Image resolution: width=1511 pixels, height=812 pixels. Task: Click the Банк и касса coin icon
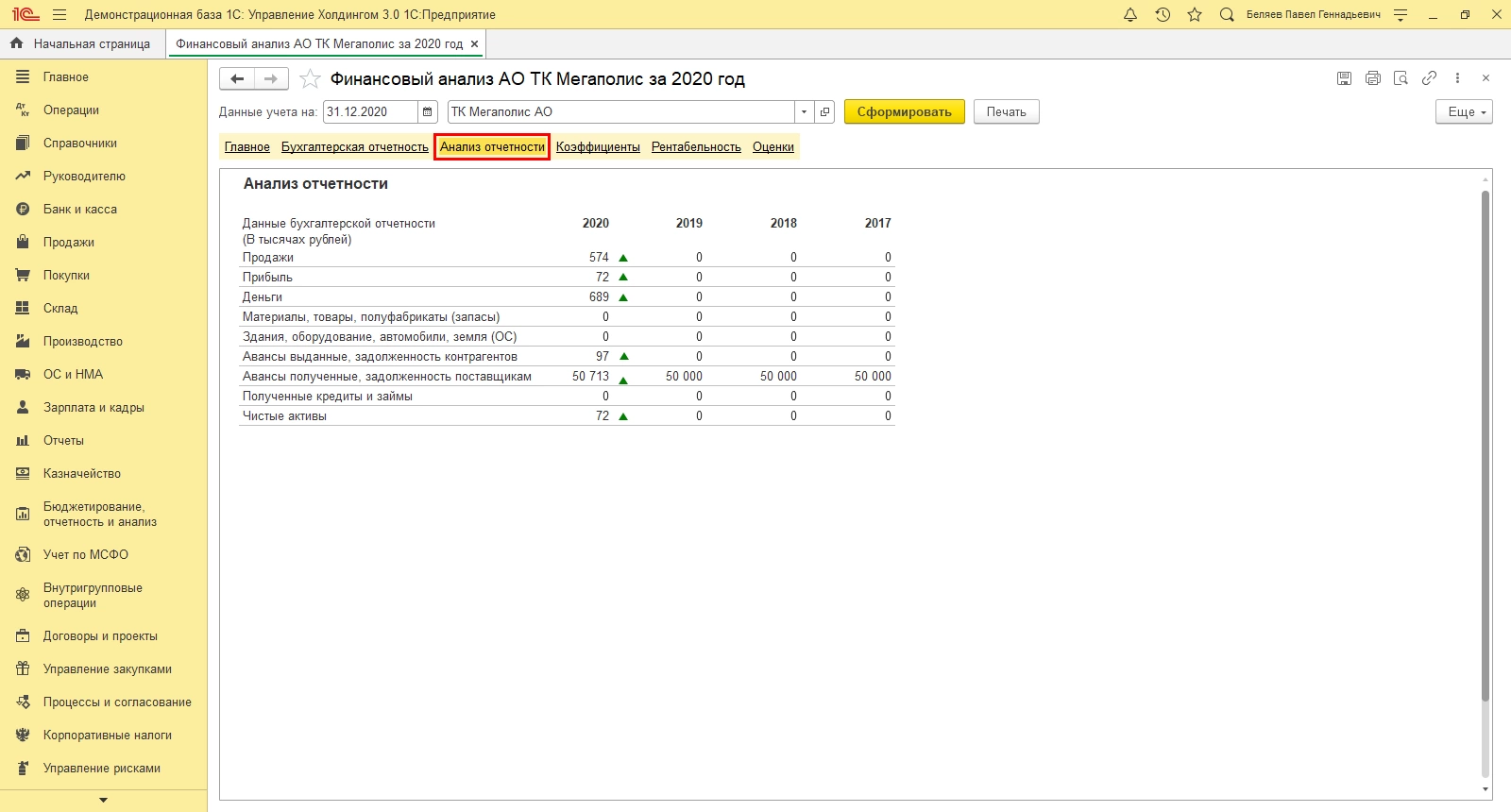tap(23, 210)
